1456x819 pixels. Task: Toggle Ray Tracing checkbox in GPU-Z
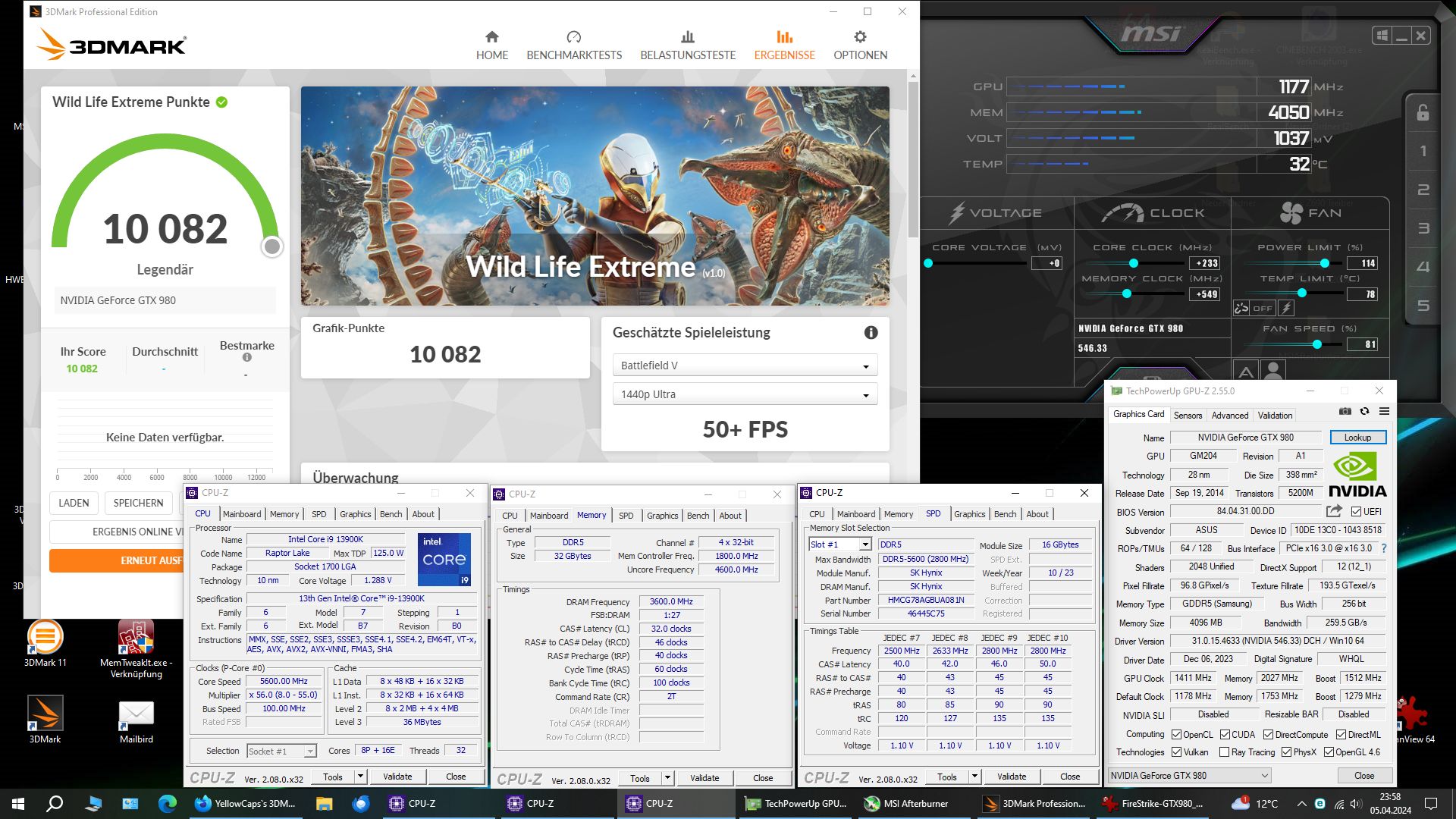[1224, 752]
